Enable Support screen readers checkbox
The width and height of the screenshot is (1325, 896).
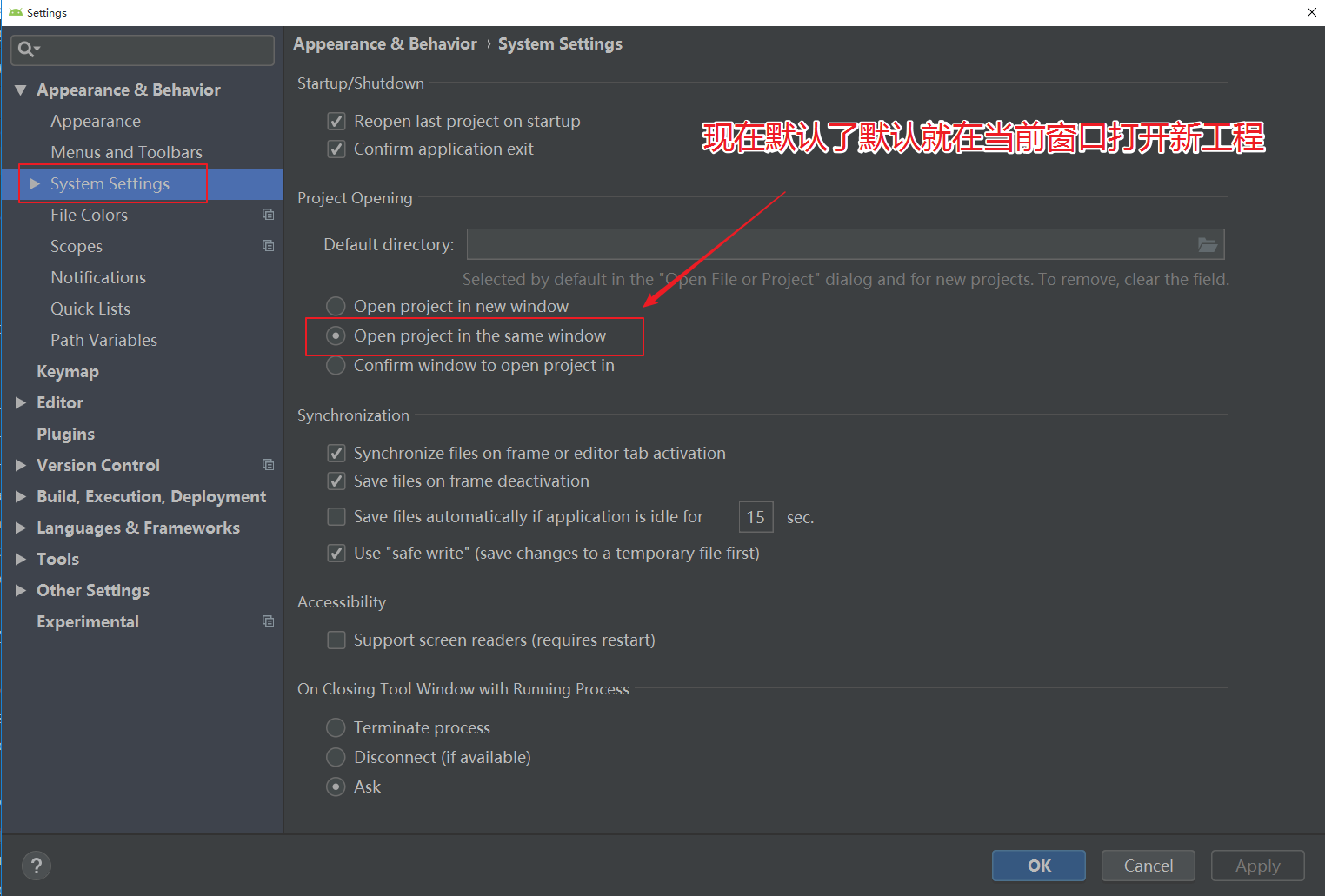336,640
